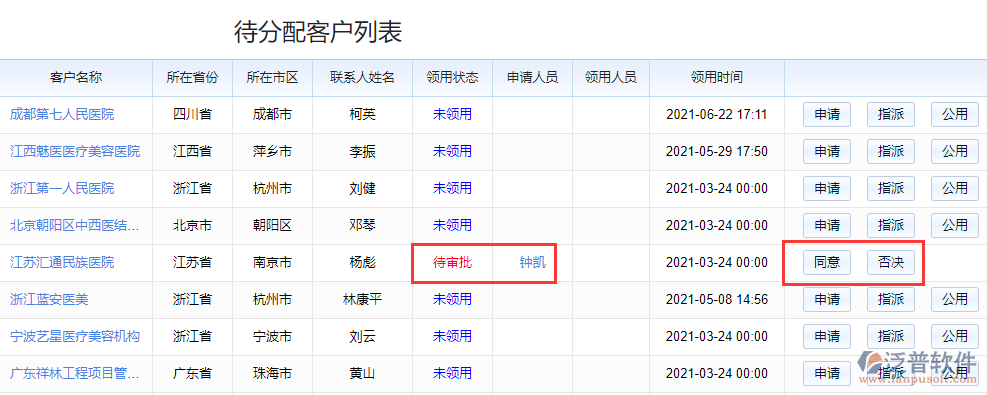Sort by 客户名称 column header
The width and height of the screenshot is (987, 395).
(x=76, y=78)
